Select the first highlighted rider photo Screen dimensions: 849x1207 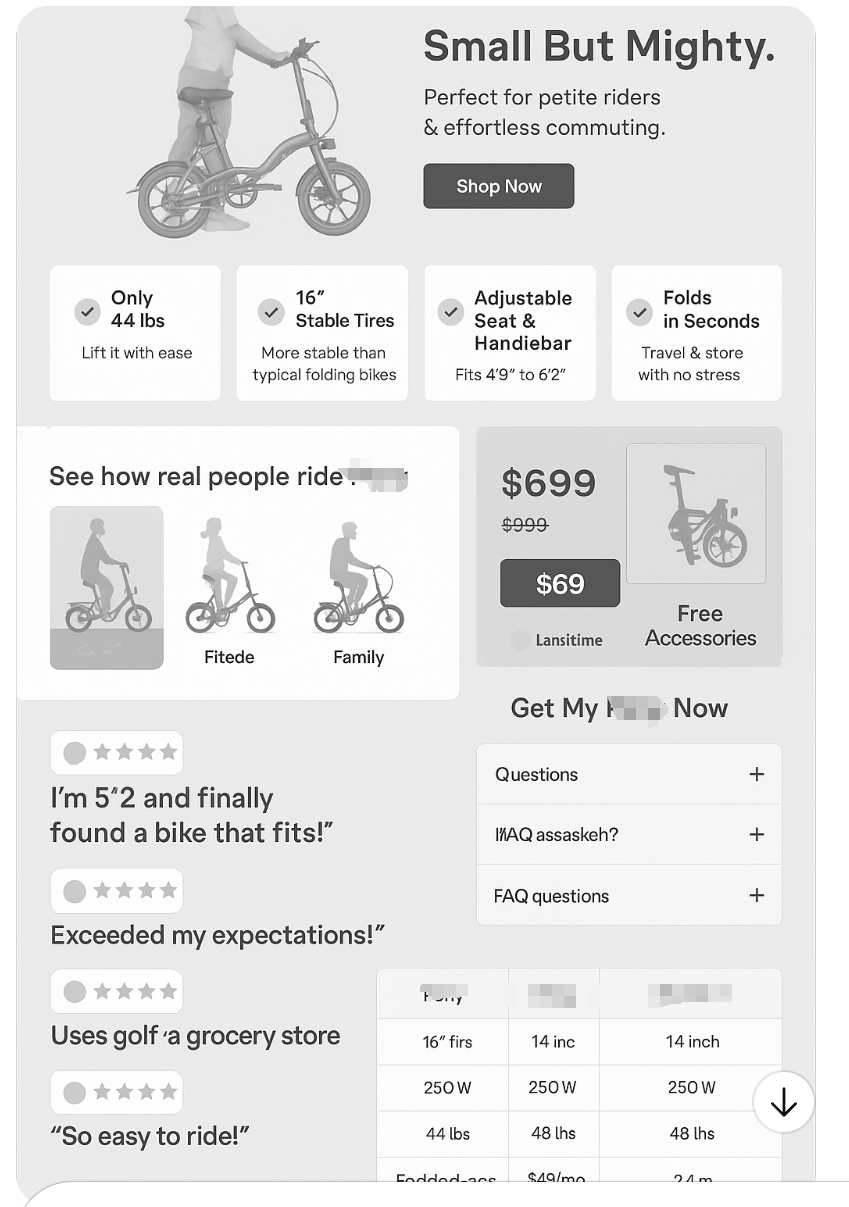click(x=107, y=587)
